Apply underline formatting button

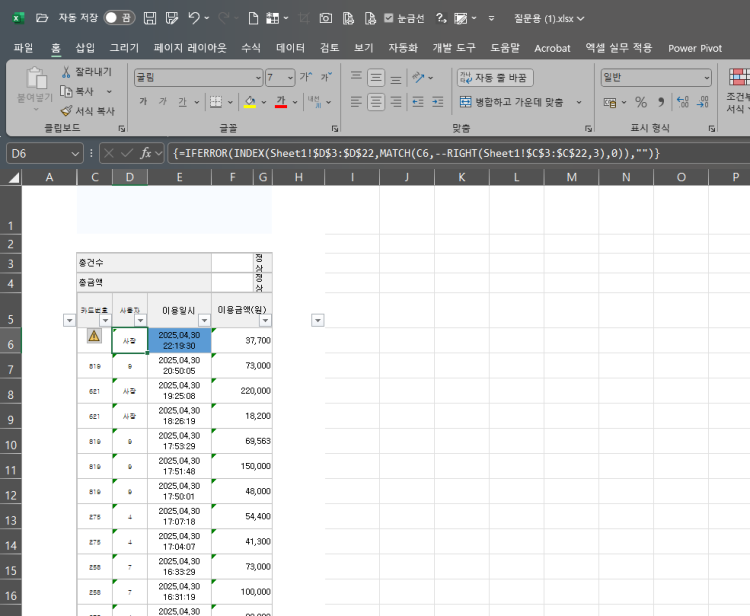tap(182, 101)
